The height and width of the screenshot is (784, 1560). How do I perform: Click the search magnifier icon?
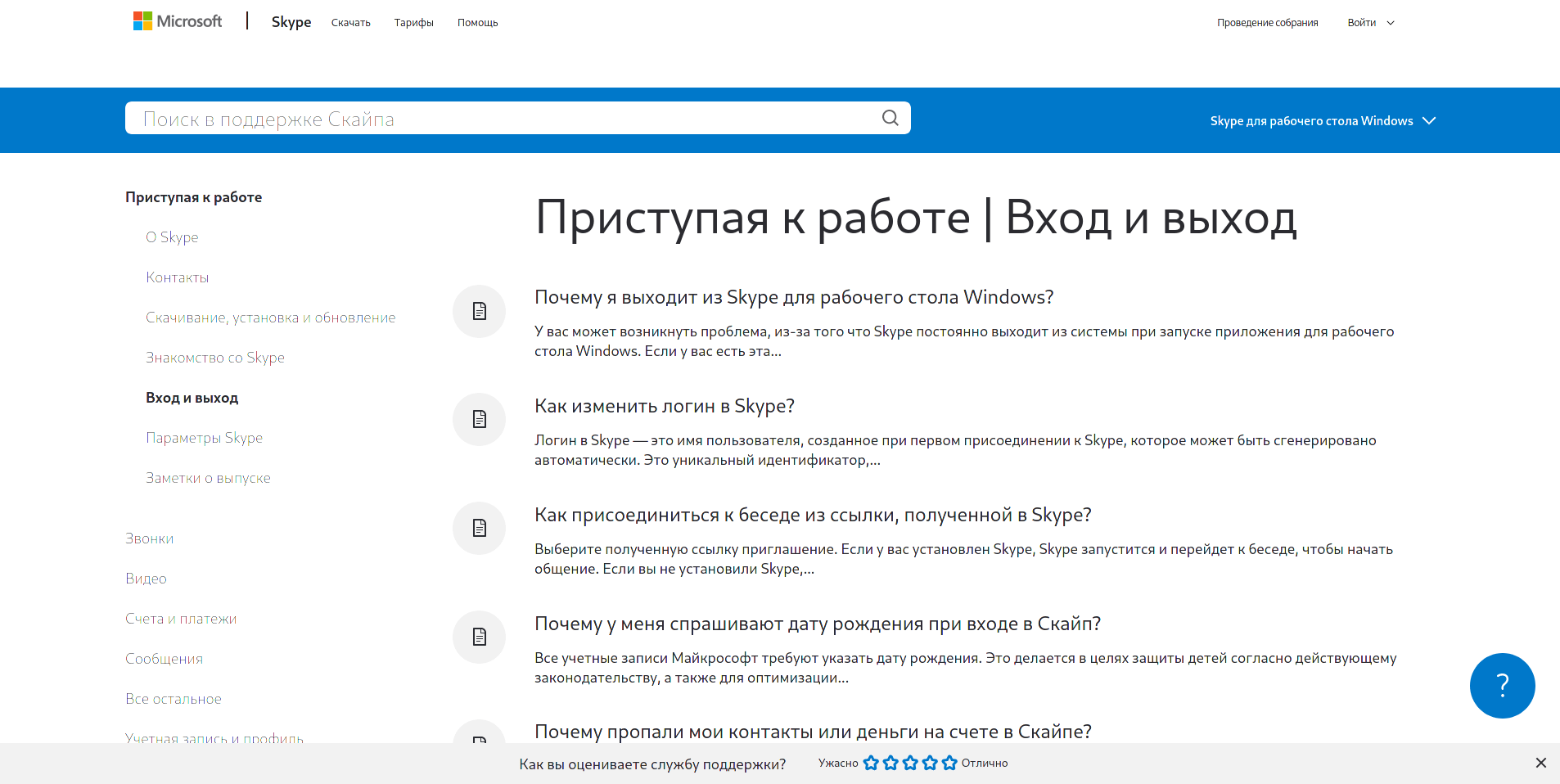tap(890, 118)
